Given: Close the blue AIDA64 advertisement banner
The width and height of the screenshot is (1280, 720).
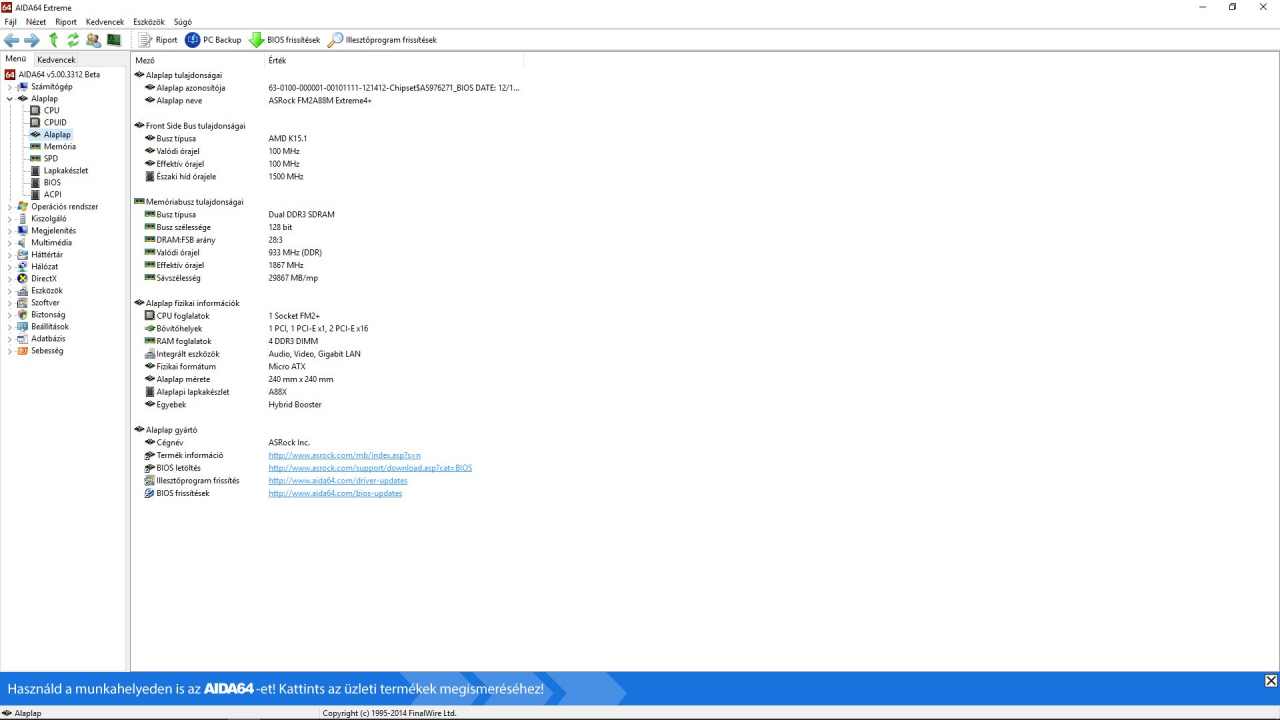Looking at the screenshot, I should click(1270, 681).
